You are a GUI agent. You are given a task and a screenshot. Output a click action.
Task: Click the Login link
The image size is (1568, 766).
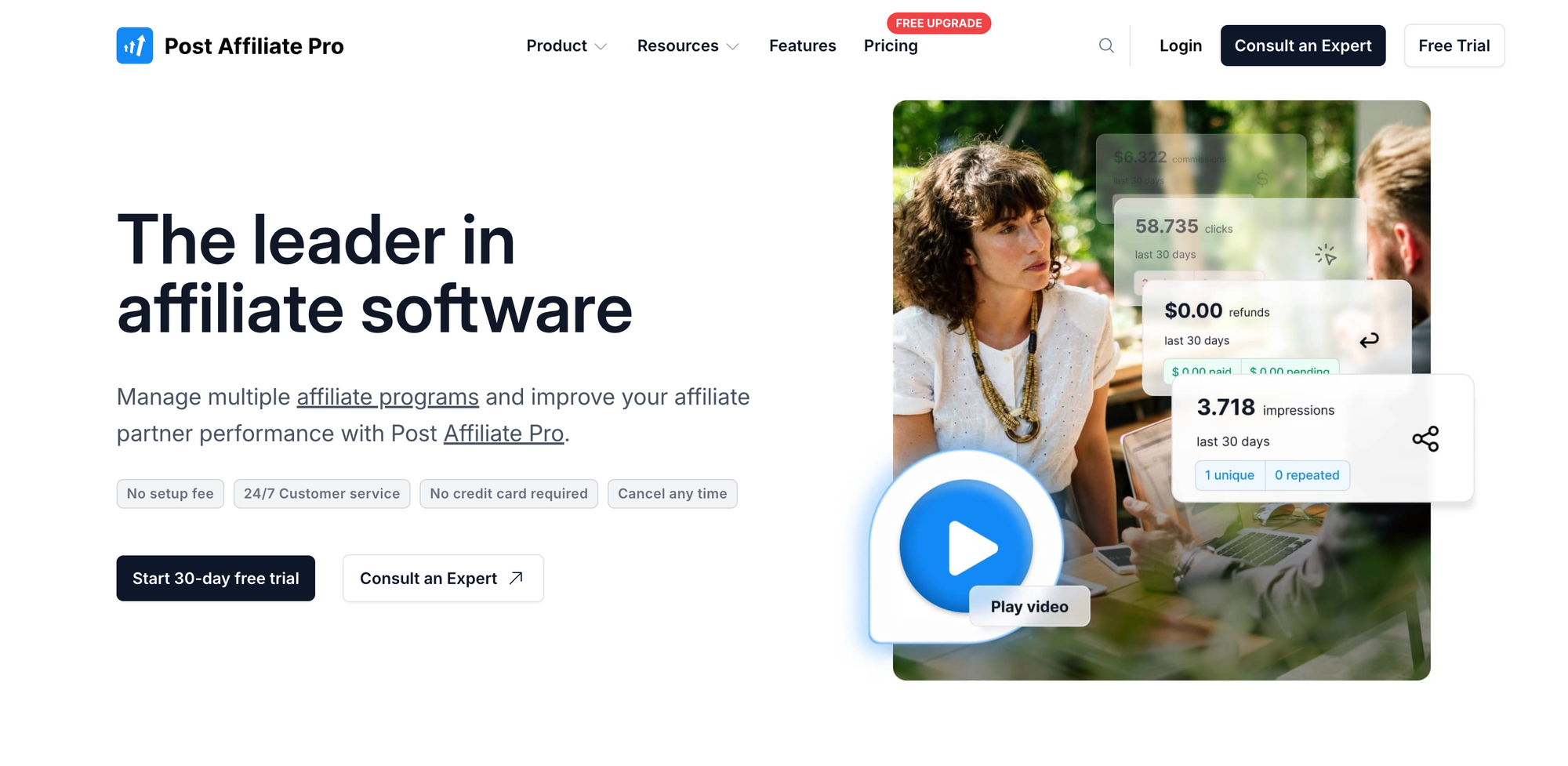[1180, 45]
